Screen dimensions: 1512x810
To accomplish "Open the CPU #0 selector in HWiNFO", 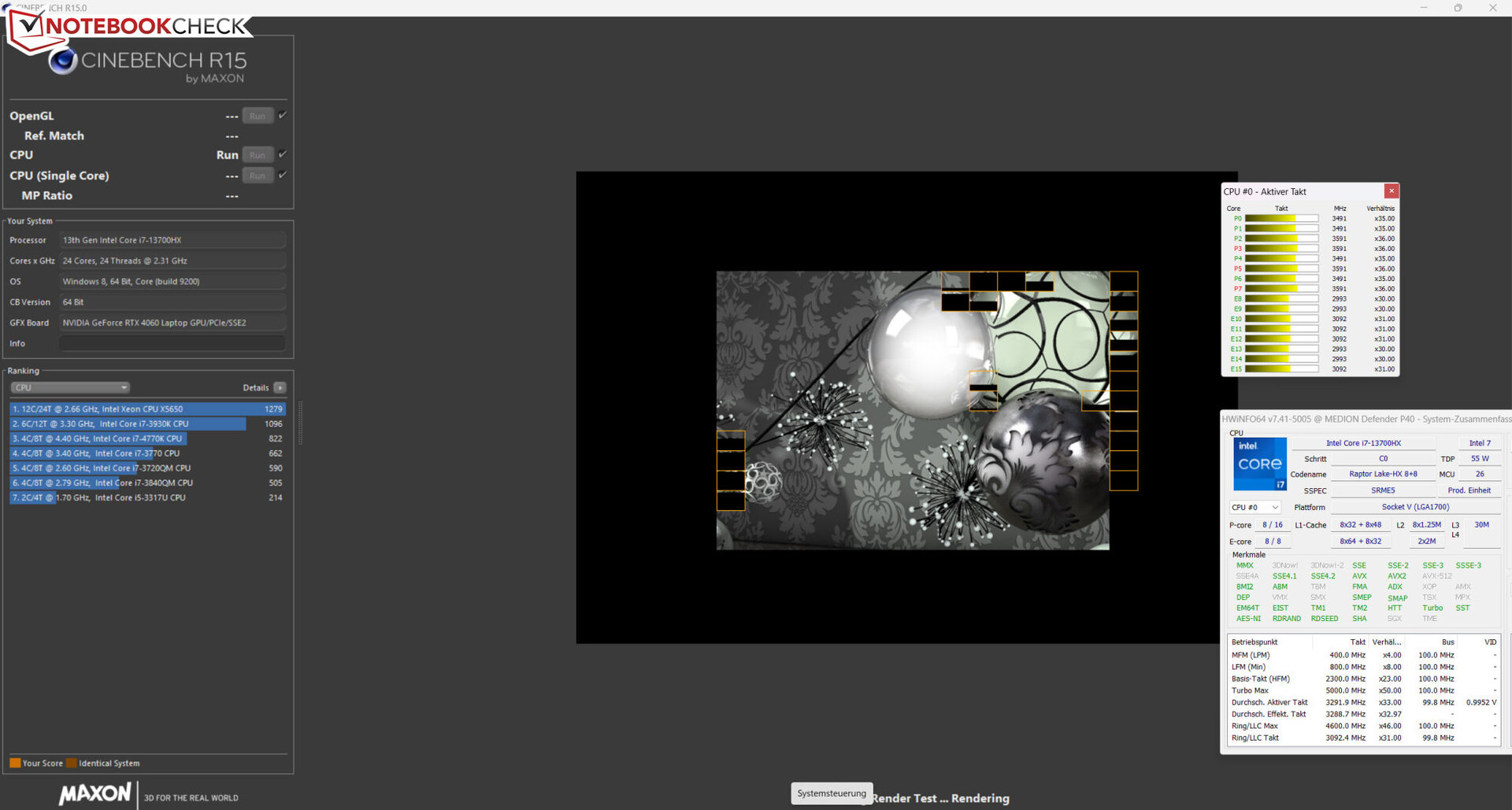I will tap(1255, 508).
